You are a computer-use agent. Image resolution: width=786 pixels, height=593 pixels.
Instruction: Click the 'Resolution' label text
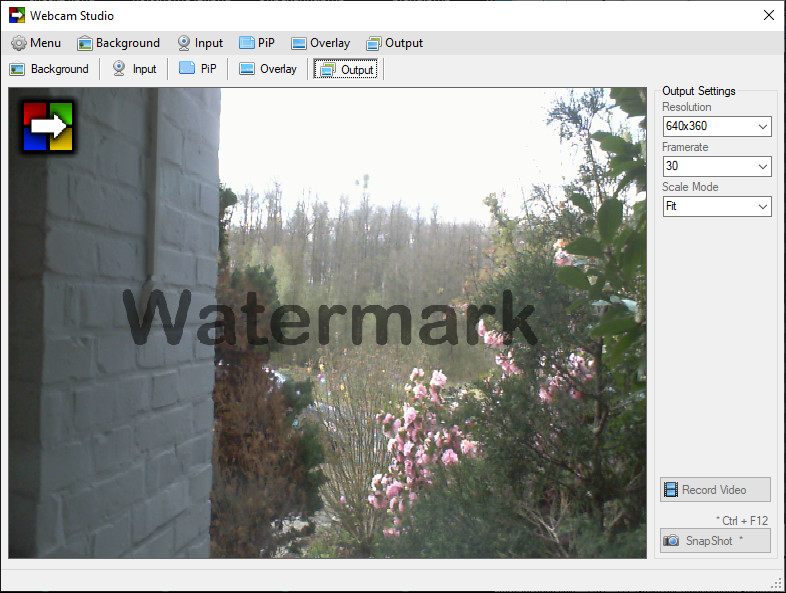tap(686, 107)
